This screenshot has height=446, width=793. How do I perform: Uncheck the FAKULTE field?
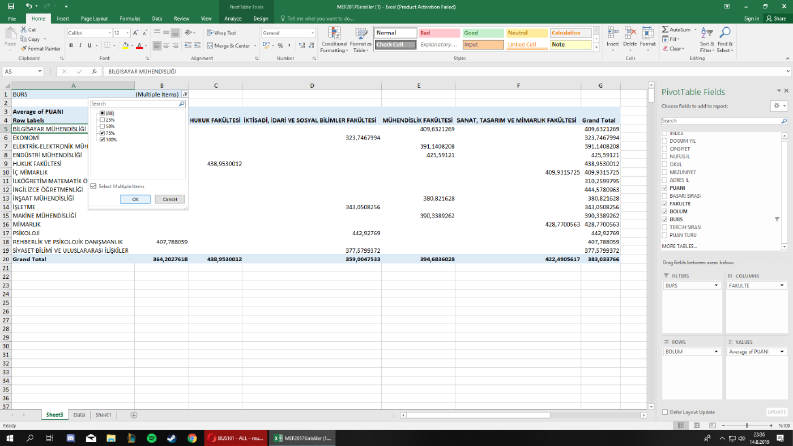(x=665, y=203)
